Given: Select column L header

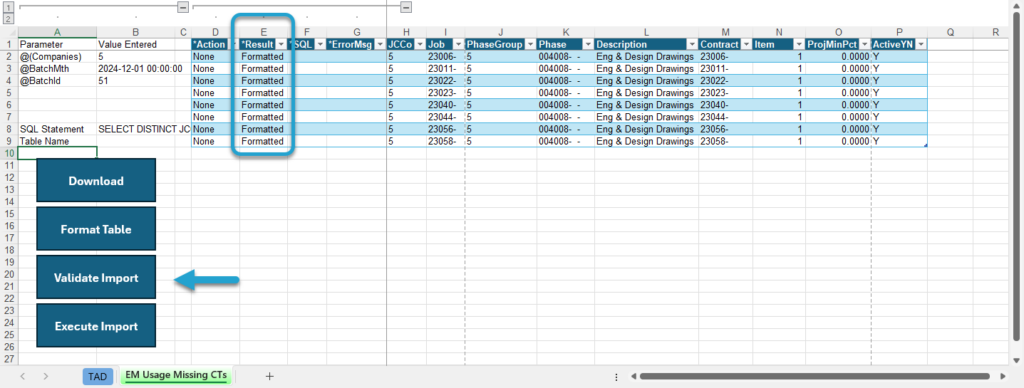Looking at the screenshot, I should point(647,32).
